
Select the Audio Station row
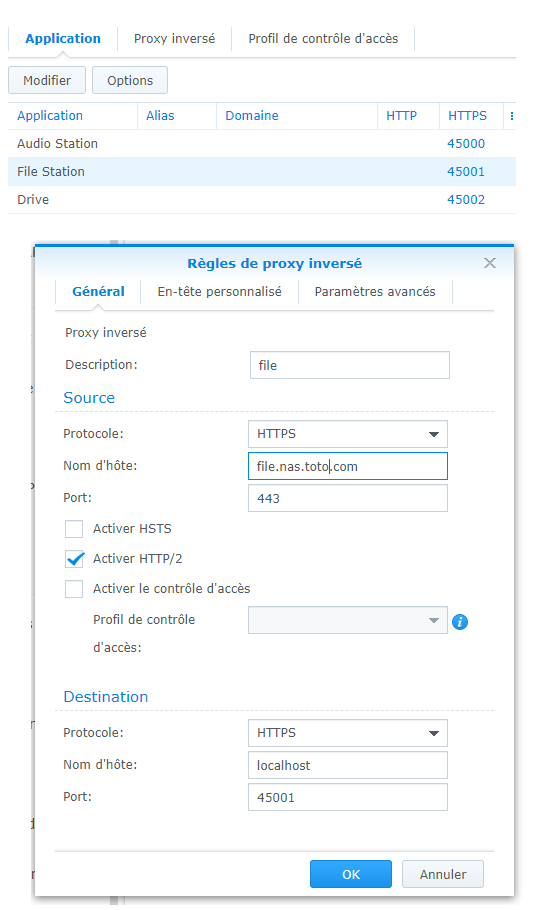(x=262, y=143)
